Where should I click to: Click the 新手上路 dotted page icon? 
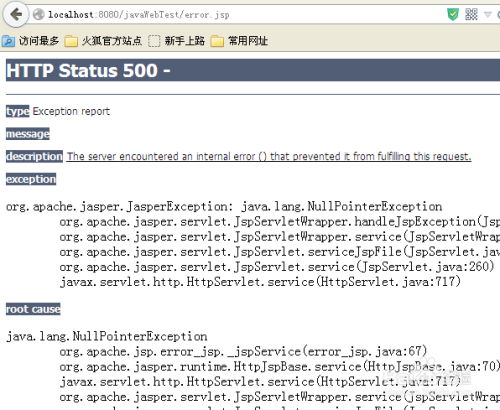[x=154, y=41]
